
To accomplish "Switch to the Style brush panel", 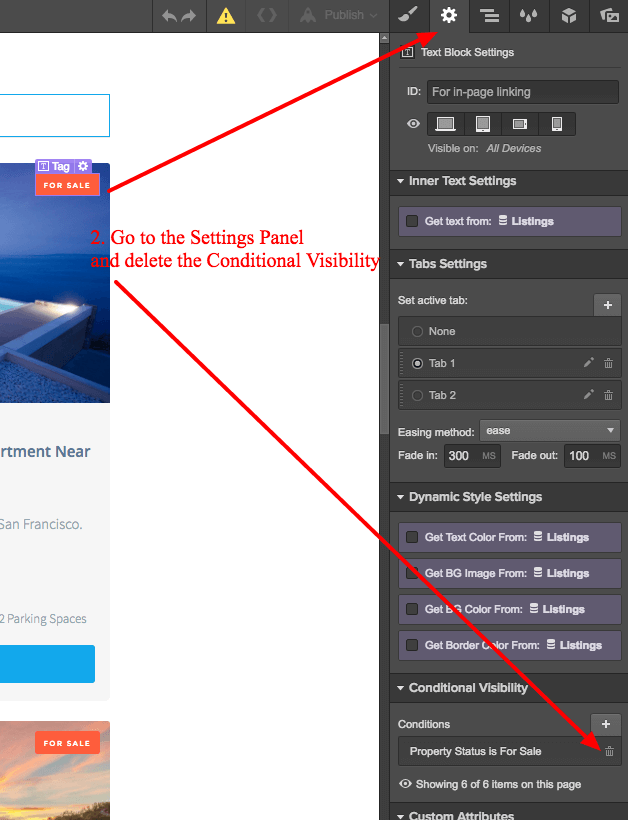I will [x=408, y=15].
